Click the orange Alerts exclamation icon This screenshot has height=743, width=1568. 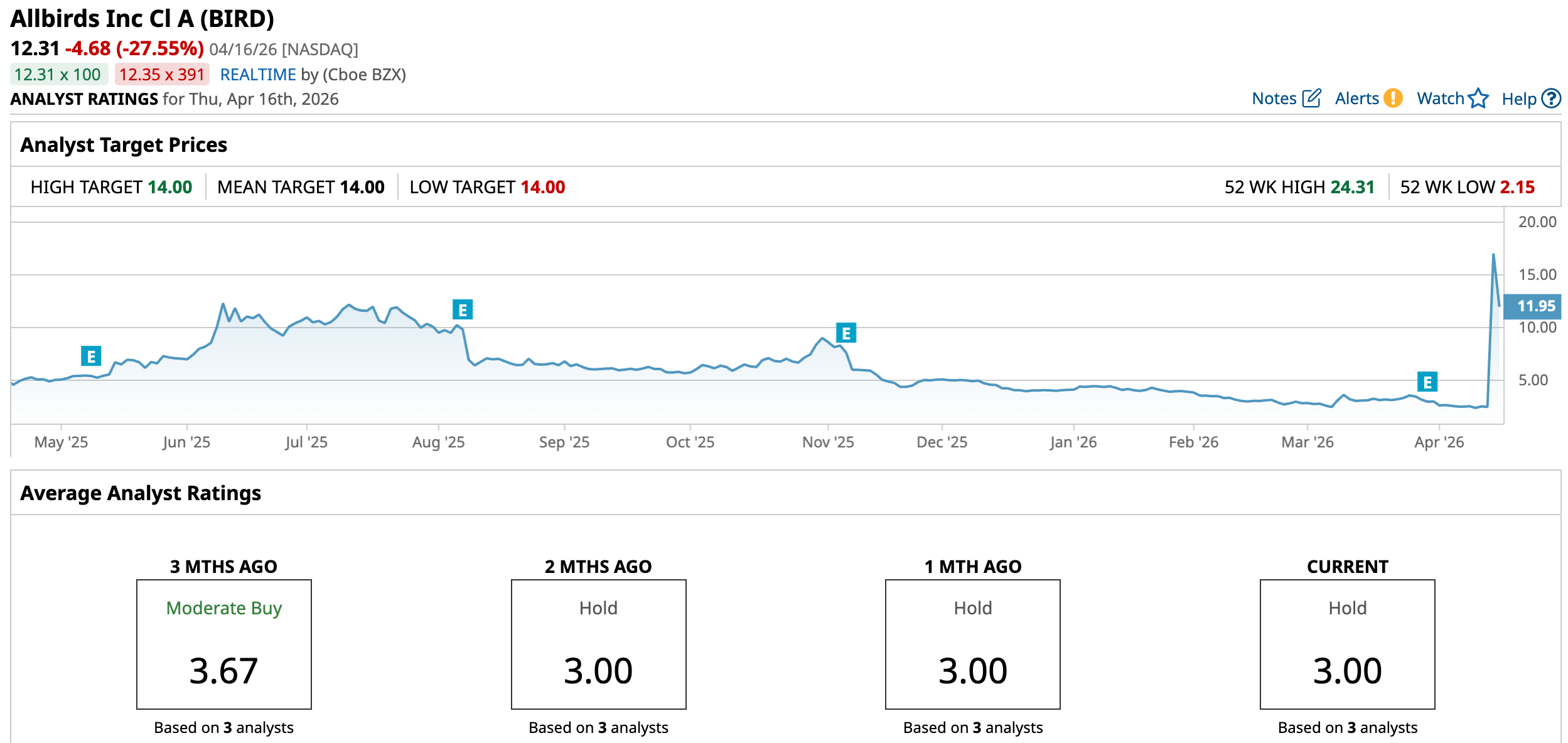pos(1393,99)
